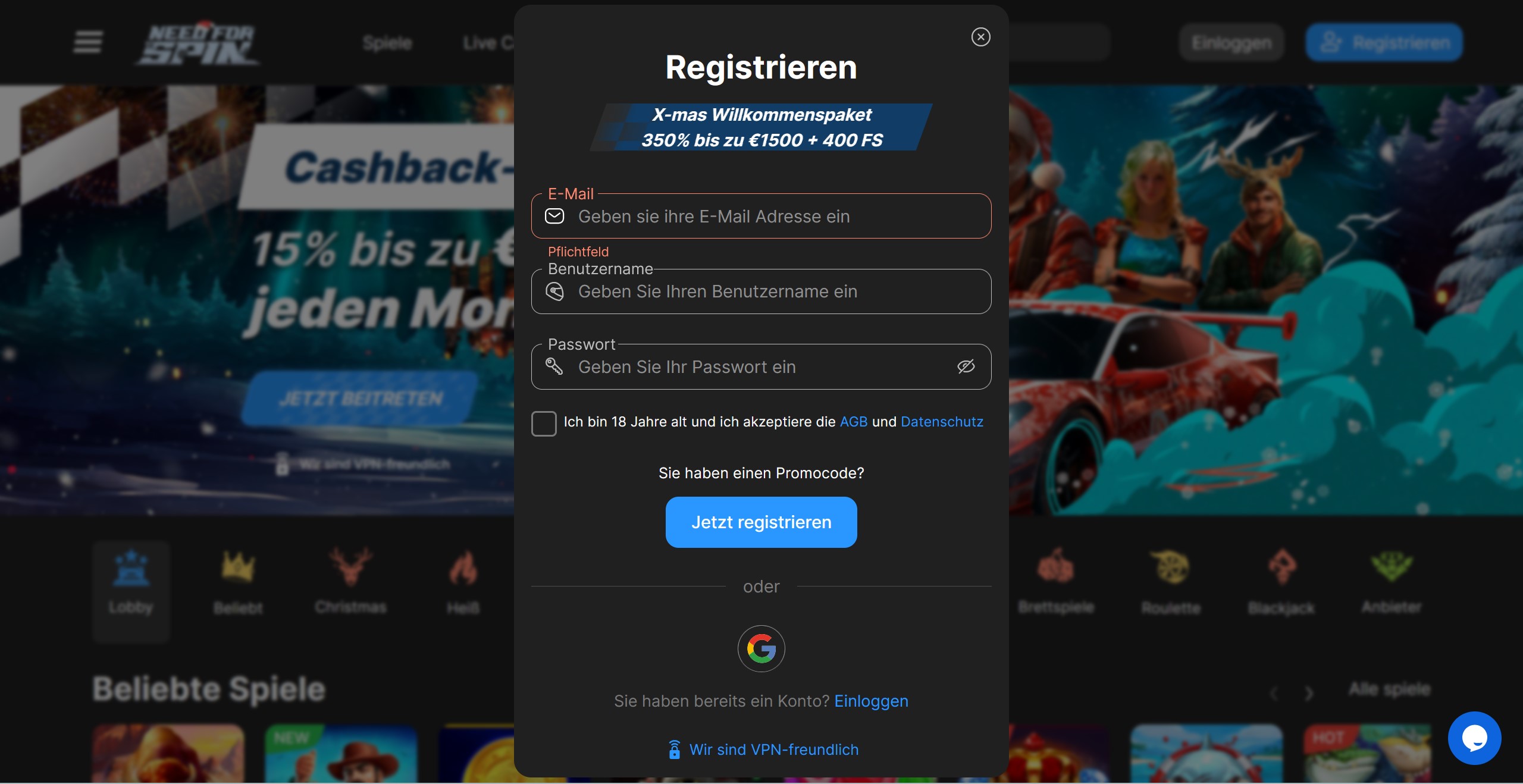Image resolution: width=1523 pixels, height=784 pixels.
Task: Go to next Beliebte Spiele arrow
Action: pos(1308,692)
